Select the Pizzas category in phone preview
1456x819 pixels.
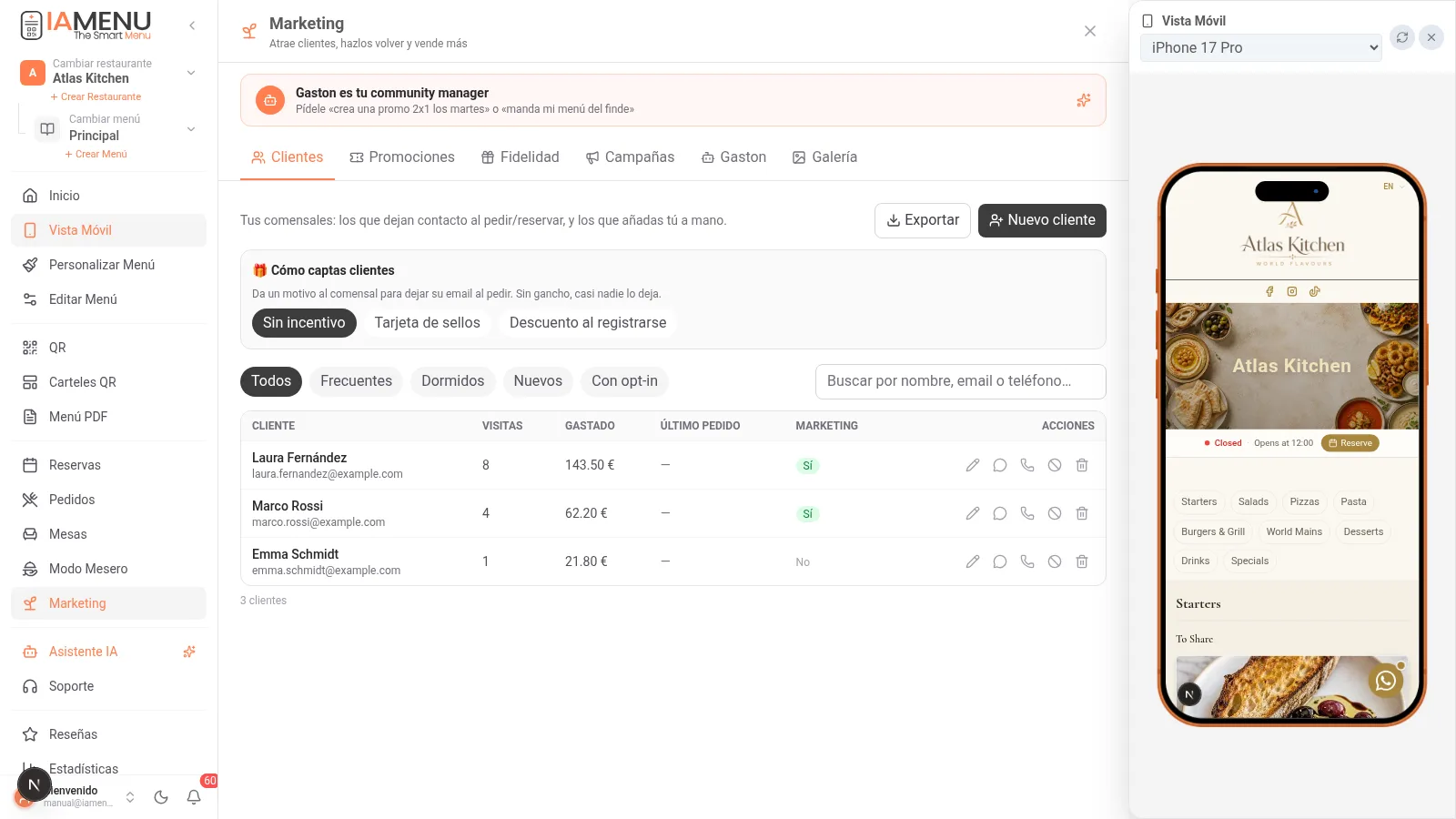coord(1304,501)
